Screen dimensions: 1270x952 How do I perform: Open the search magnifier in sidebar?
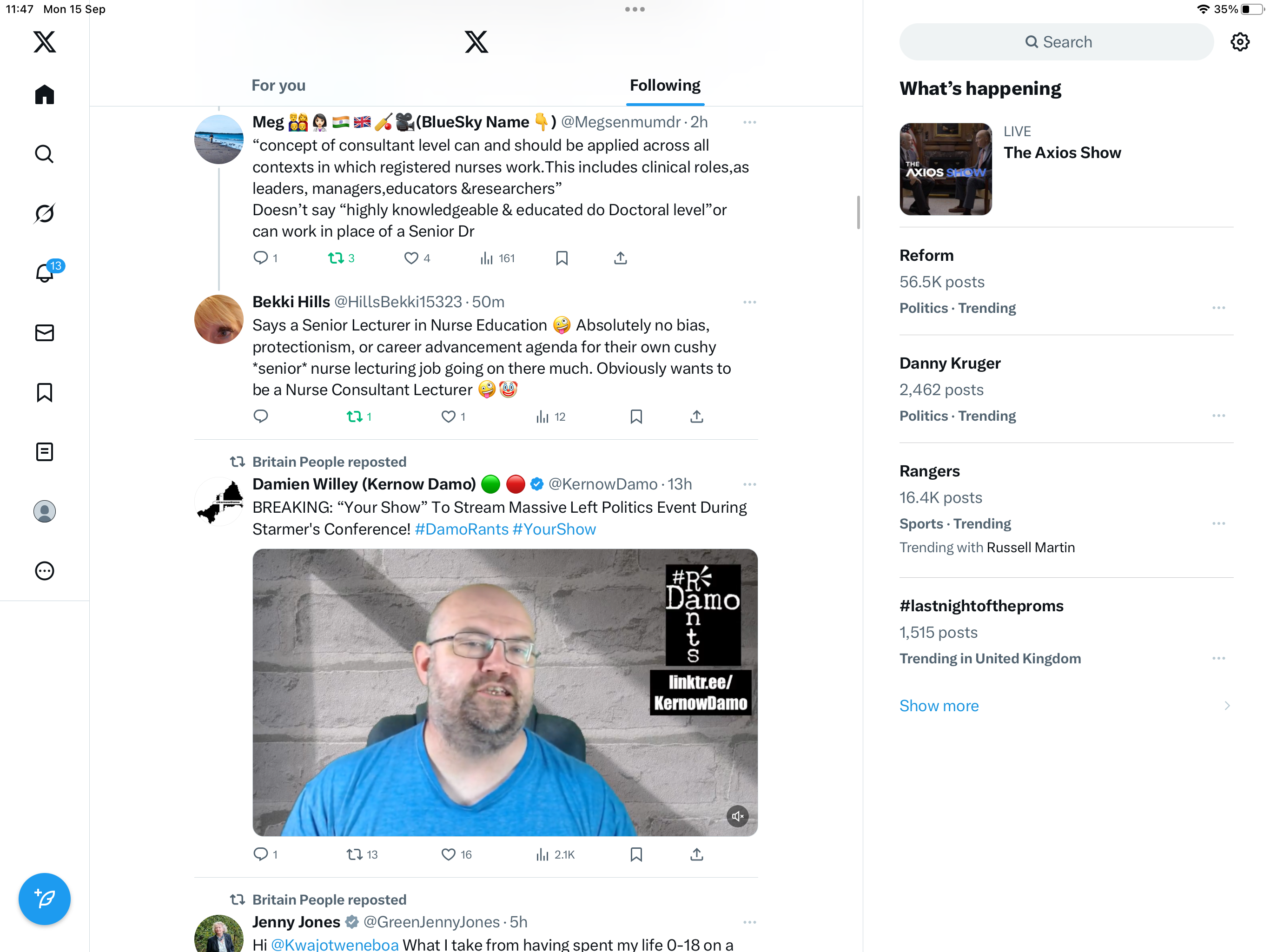(x=44, y=154)
